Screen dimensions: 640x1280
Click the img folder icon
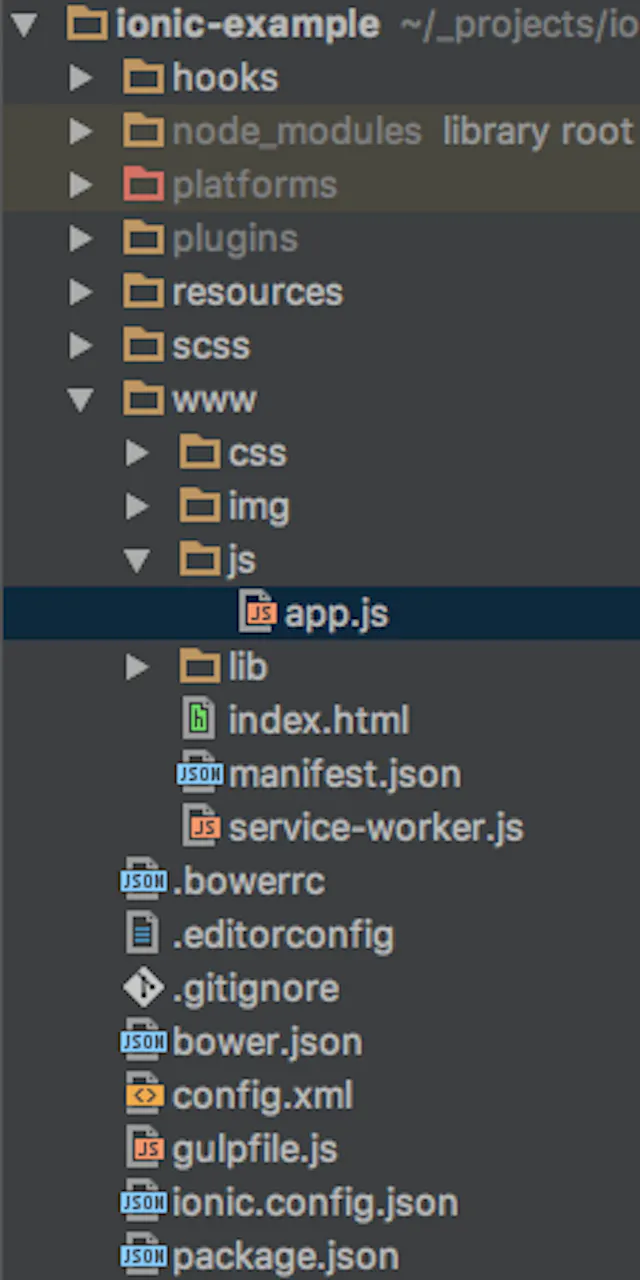[x=201, y=505]
